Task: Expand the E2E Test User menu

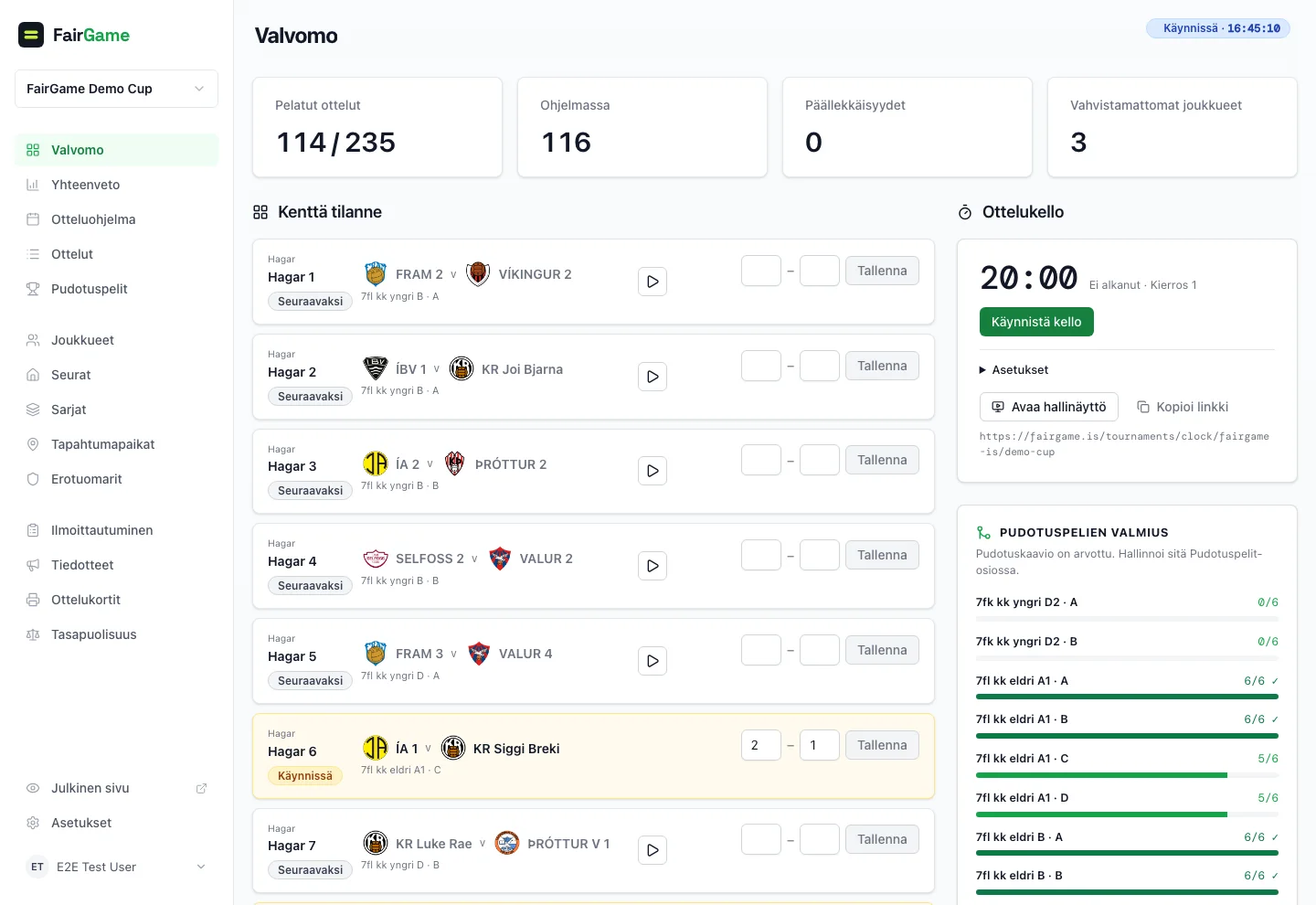Action: click(116, 867)
